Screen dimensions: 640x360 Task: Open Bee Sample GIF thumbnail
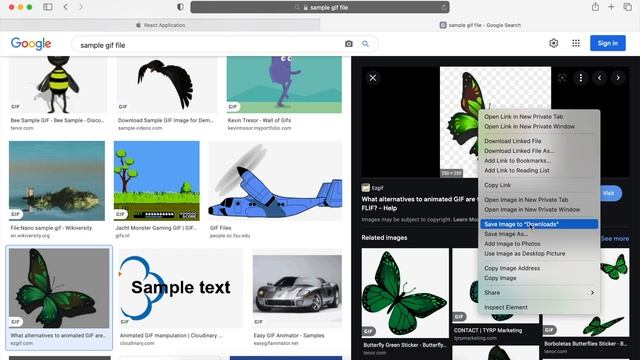click(x=58, y=84)
